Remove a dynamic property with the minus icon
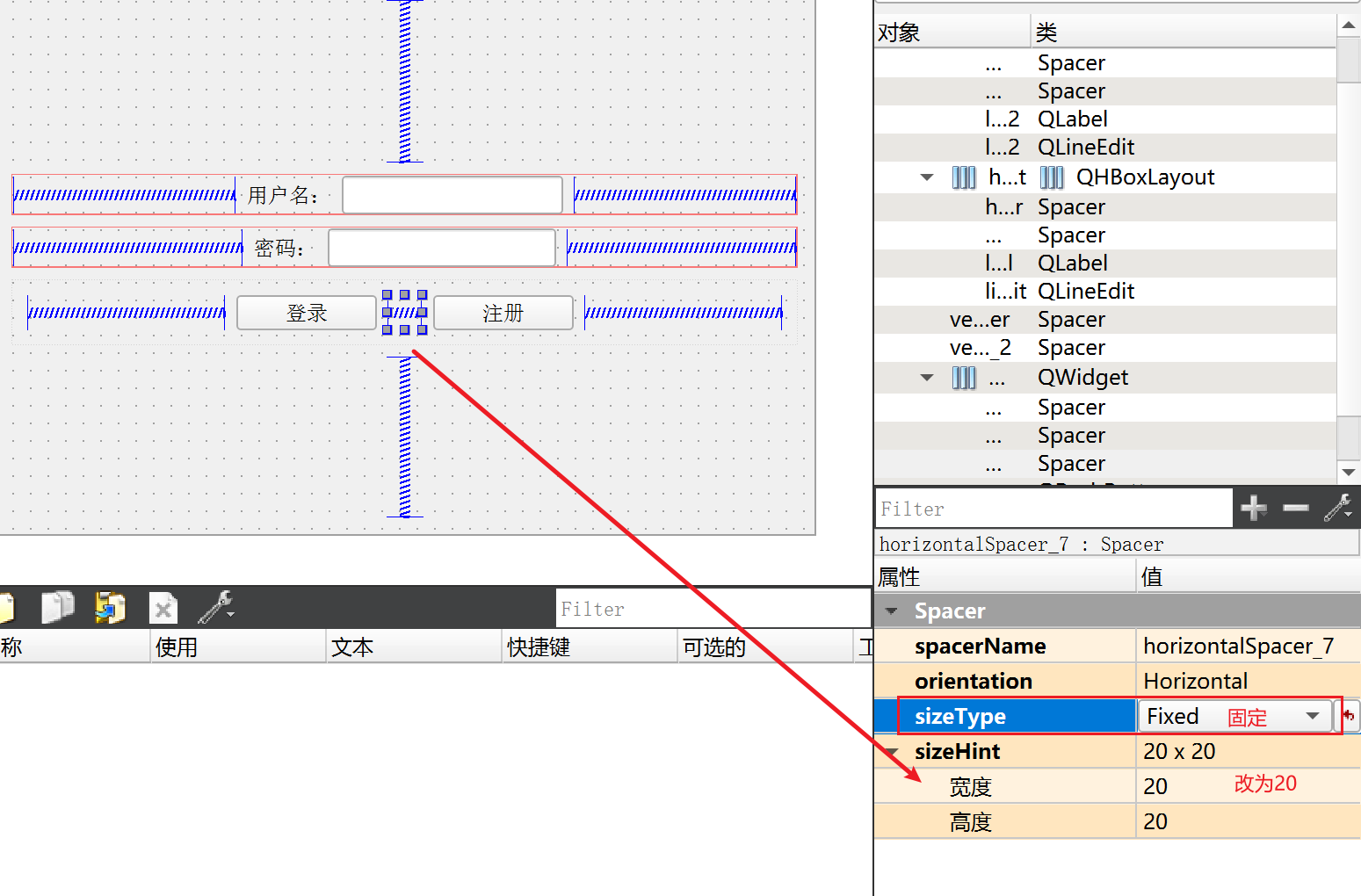This screenshot has height=896, width=1361. click(1296, 508)
